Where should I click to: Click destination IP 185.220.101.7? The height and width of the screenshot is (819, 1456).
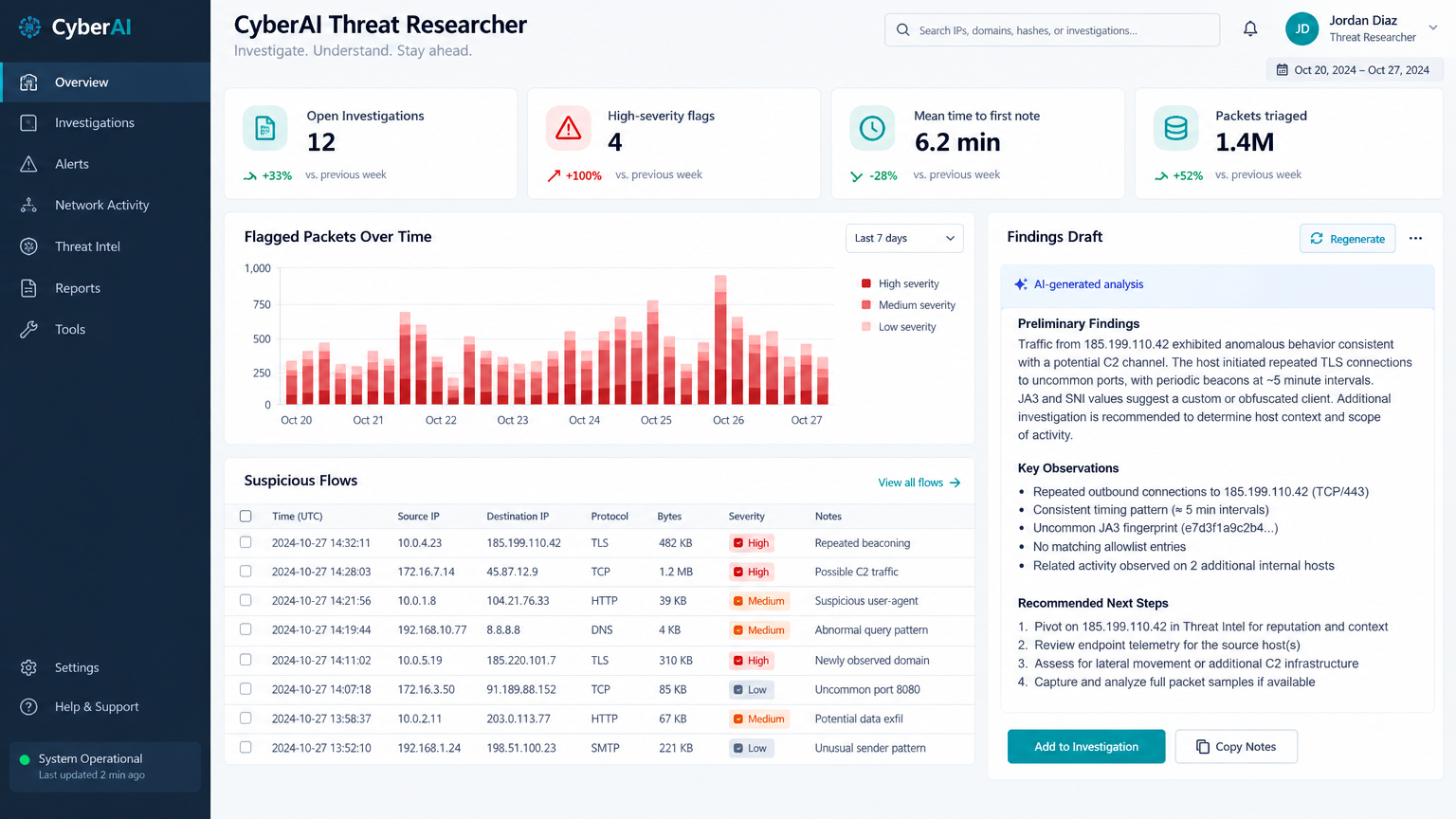521,661
